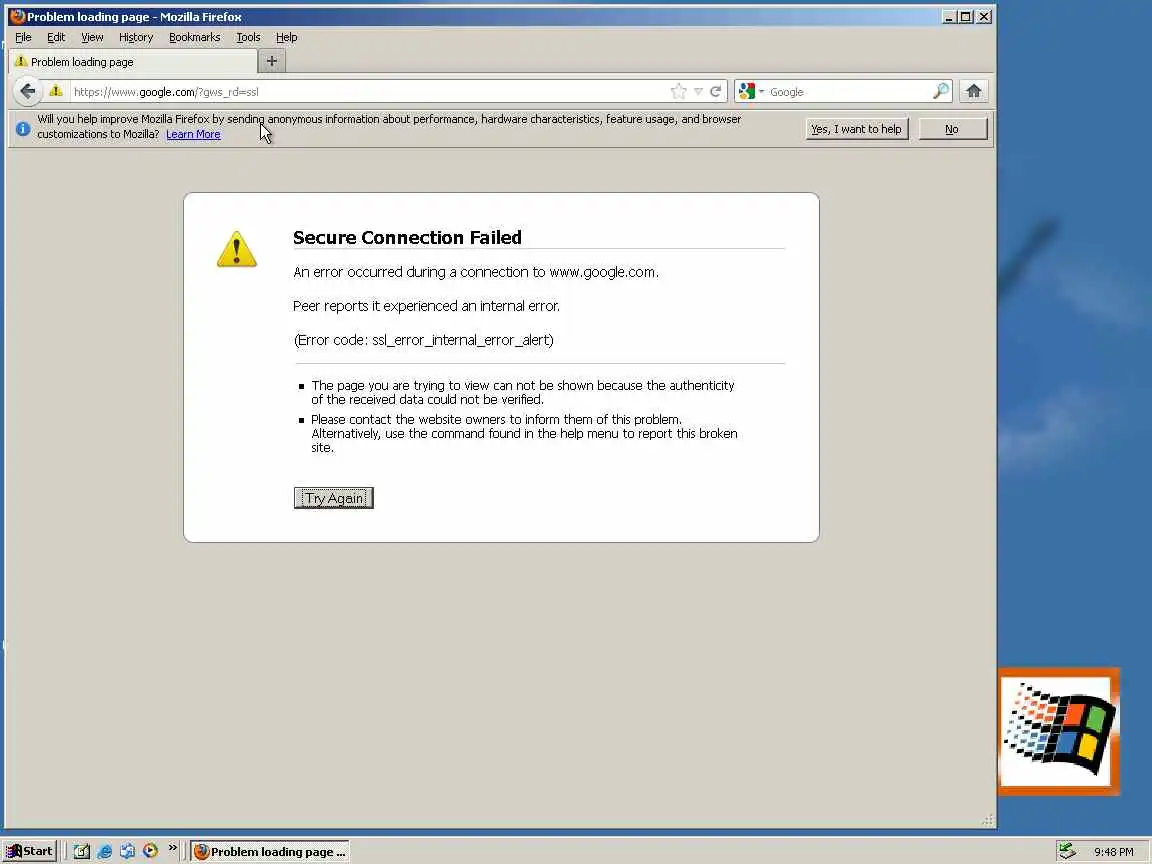Go to the home page via house icon
The image size is (1152, 864).
973,91
